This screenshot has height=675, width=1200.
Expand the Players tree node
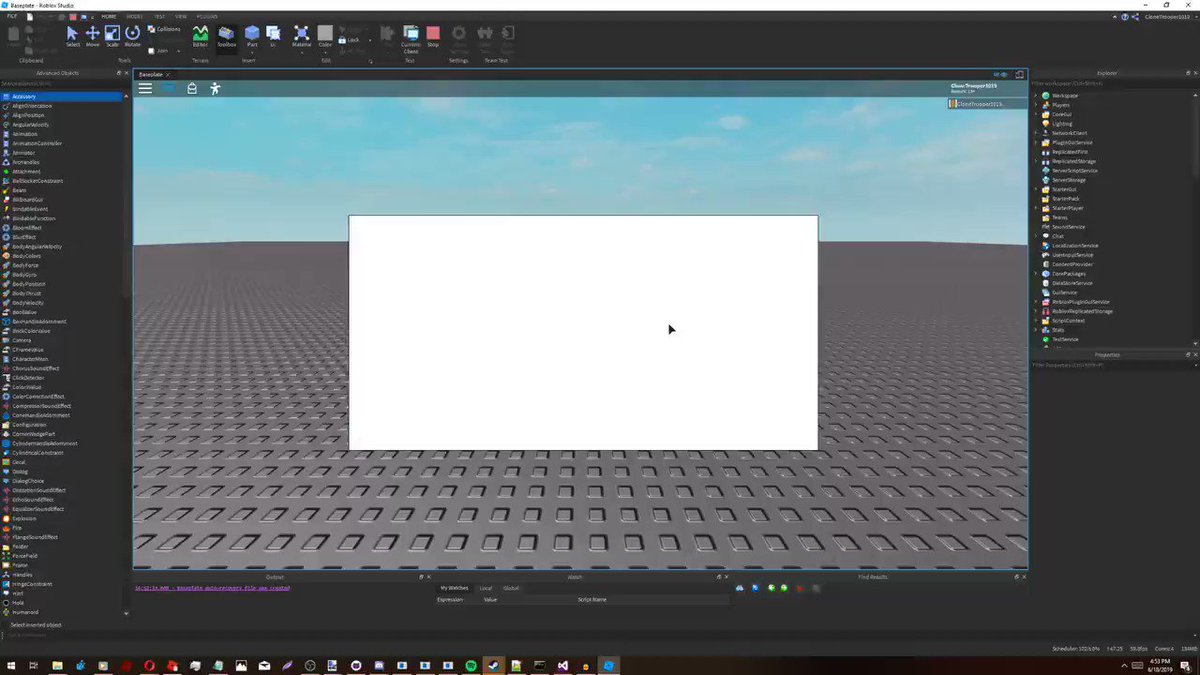pyautogui.click(x=1035, y=105)
